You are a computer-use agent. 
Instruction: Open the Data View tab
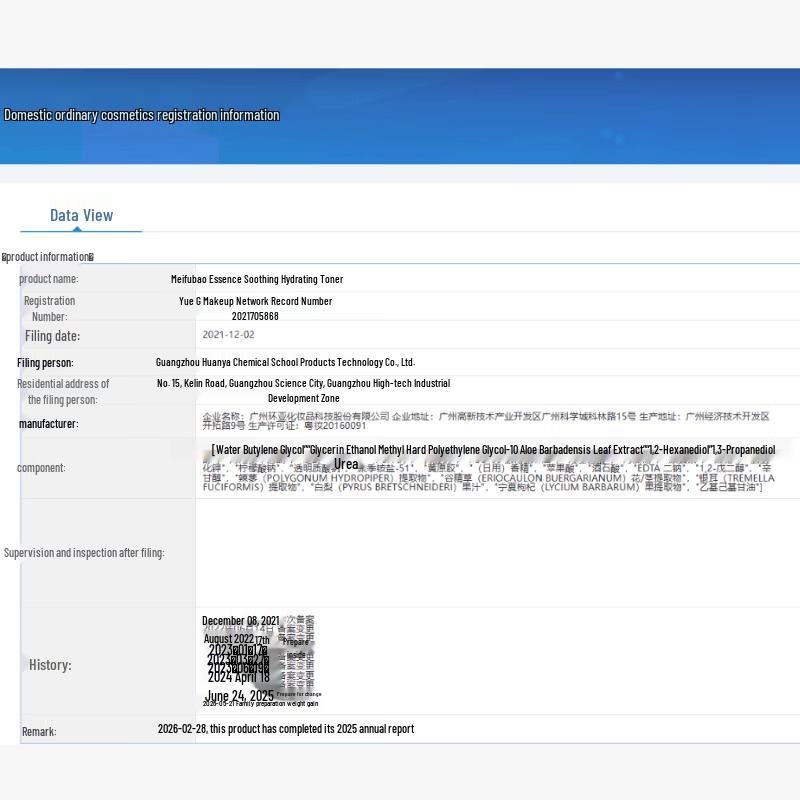tap(81, 216)
